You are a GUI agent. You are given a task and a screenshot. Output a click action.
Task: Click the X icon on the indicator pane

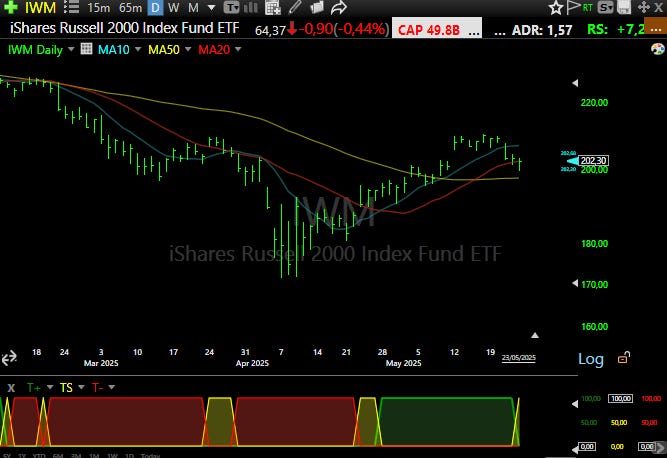[x=11, y=387]
